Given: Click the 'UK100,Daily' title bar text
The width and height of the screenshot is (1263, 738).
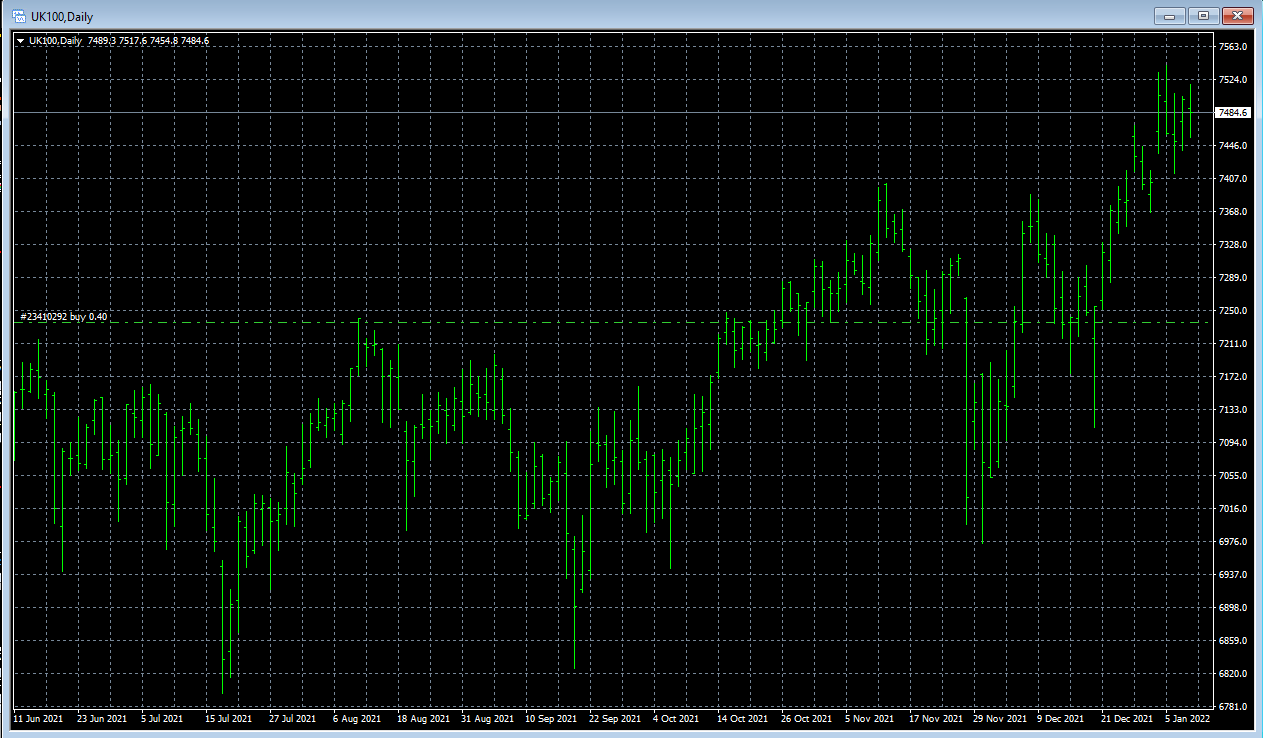Looking at the screenshot, I should pyautogui.click(x=62, y=16).
